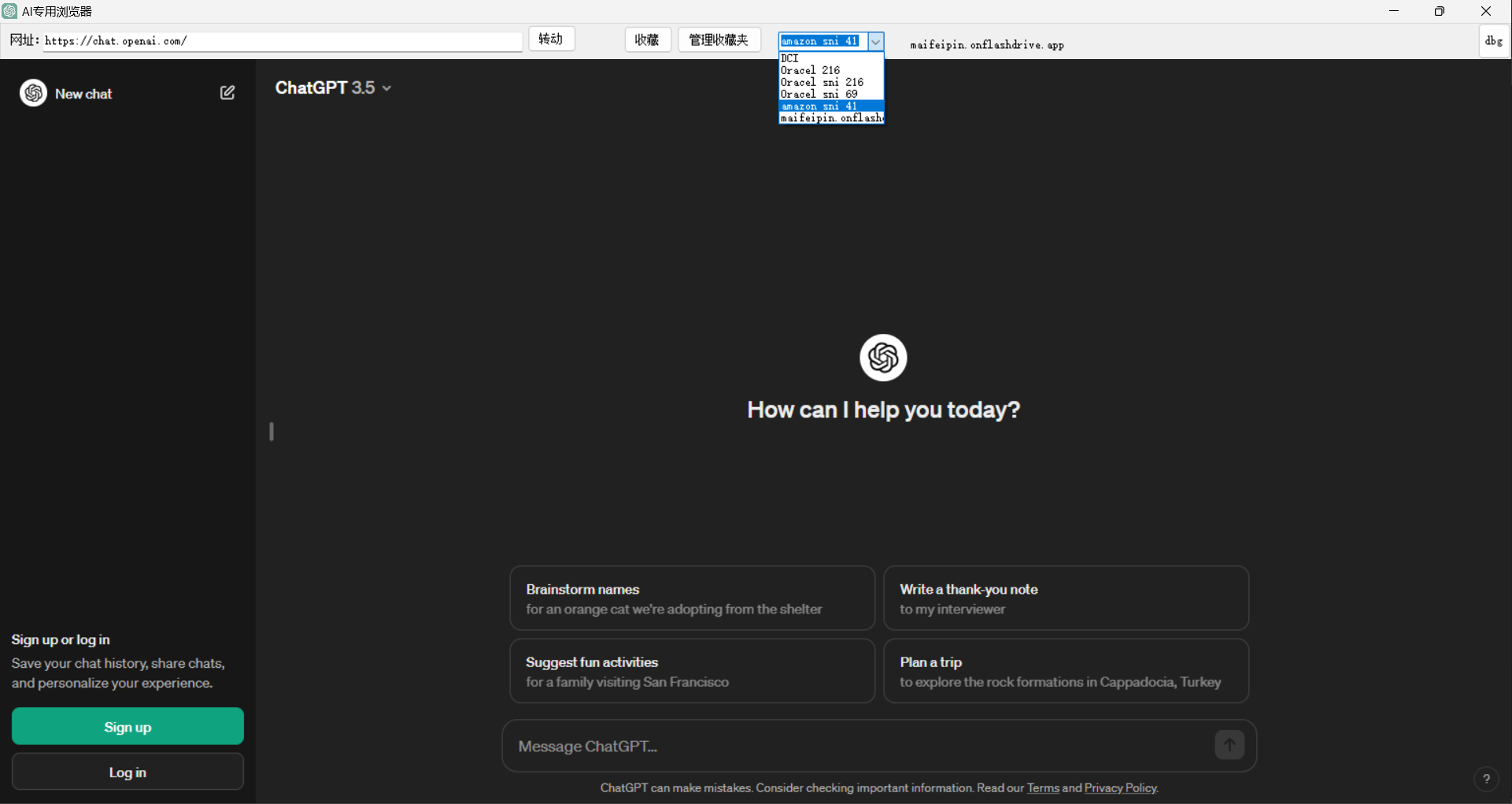Viewport: 1512px width, 804px height.
Task: Select highlighted amazon sni 41 list entry
Action: (831, 106)
